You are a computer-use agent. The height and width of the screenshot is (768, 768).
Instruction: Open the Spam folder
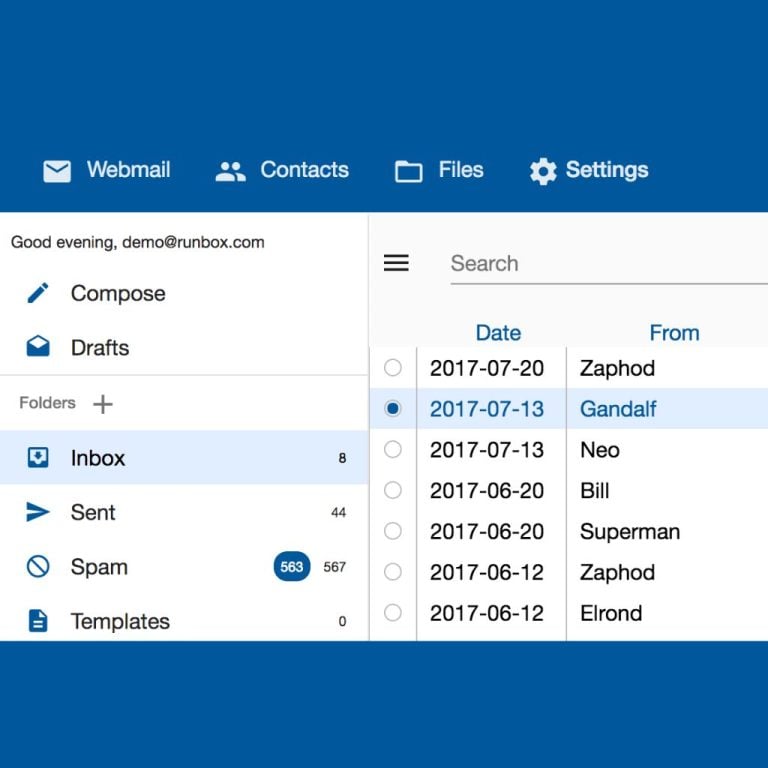tap(184, 566)
